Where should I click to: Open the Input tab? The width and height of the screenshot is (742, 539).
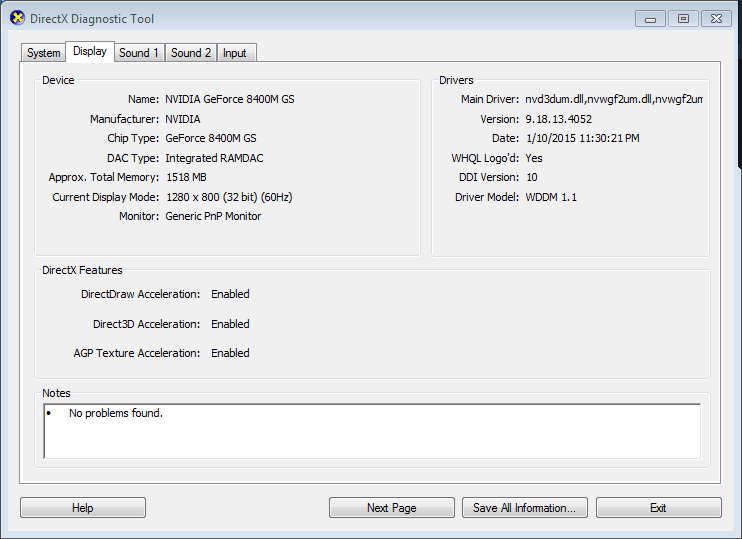tap(235, 53)
